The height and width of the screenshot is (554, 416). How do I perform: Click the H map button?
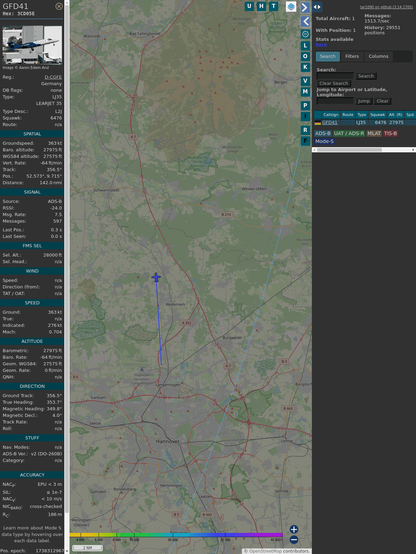click(261, 6)
